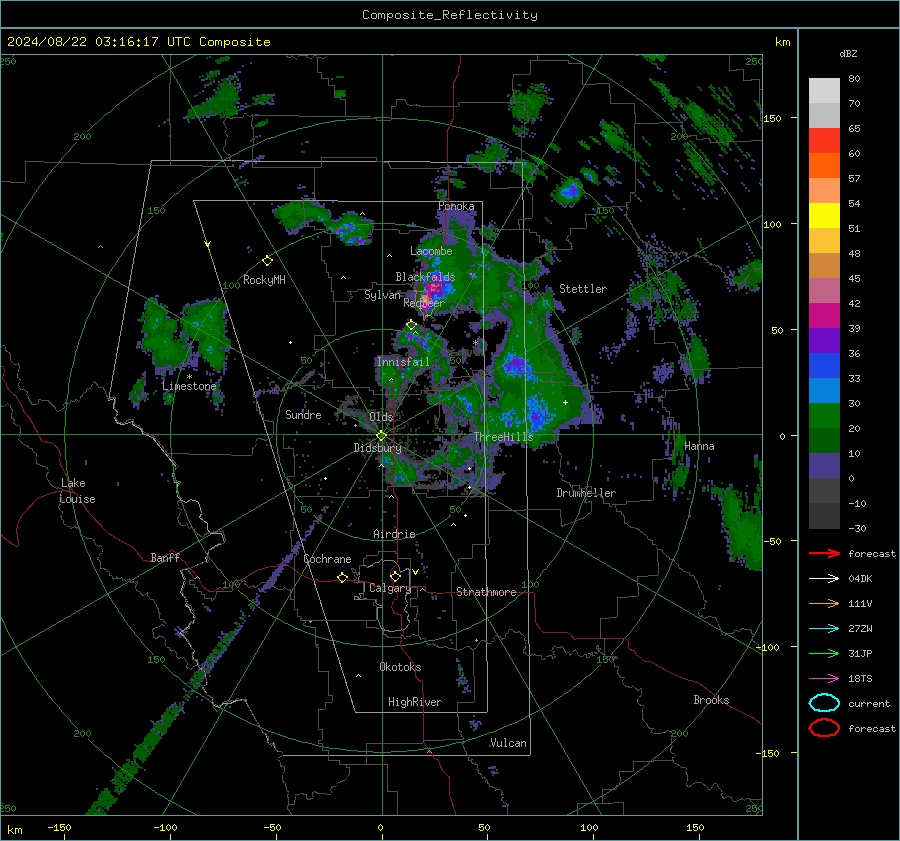This screenshot has height=841, width=900.
Task: Click the Airdrie town label
Action: tap(394, 534)
